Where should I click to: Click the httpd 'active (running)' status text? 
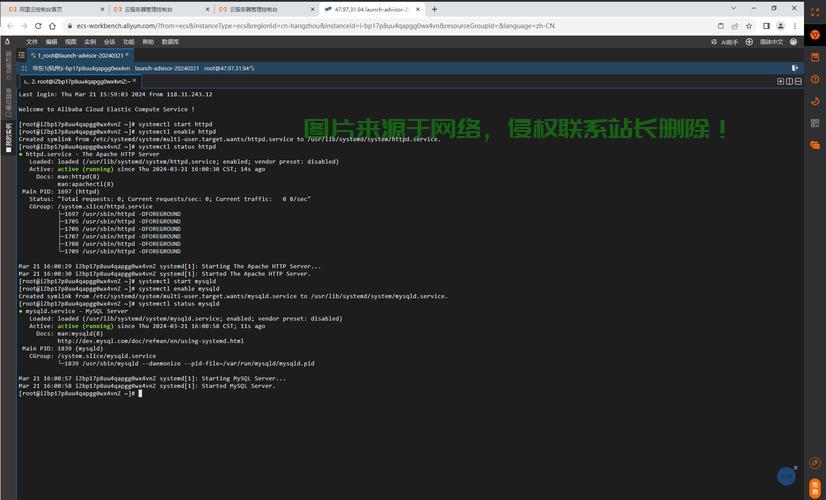tap(85, 169)
